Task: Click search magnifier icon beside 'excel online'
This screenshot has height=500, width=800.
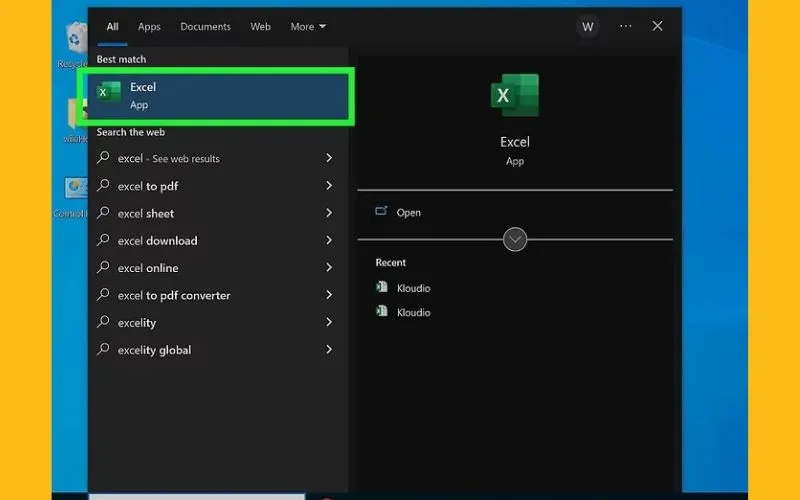Action: coord(103,267)
